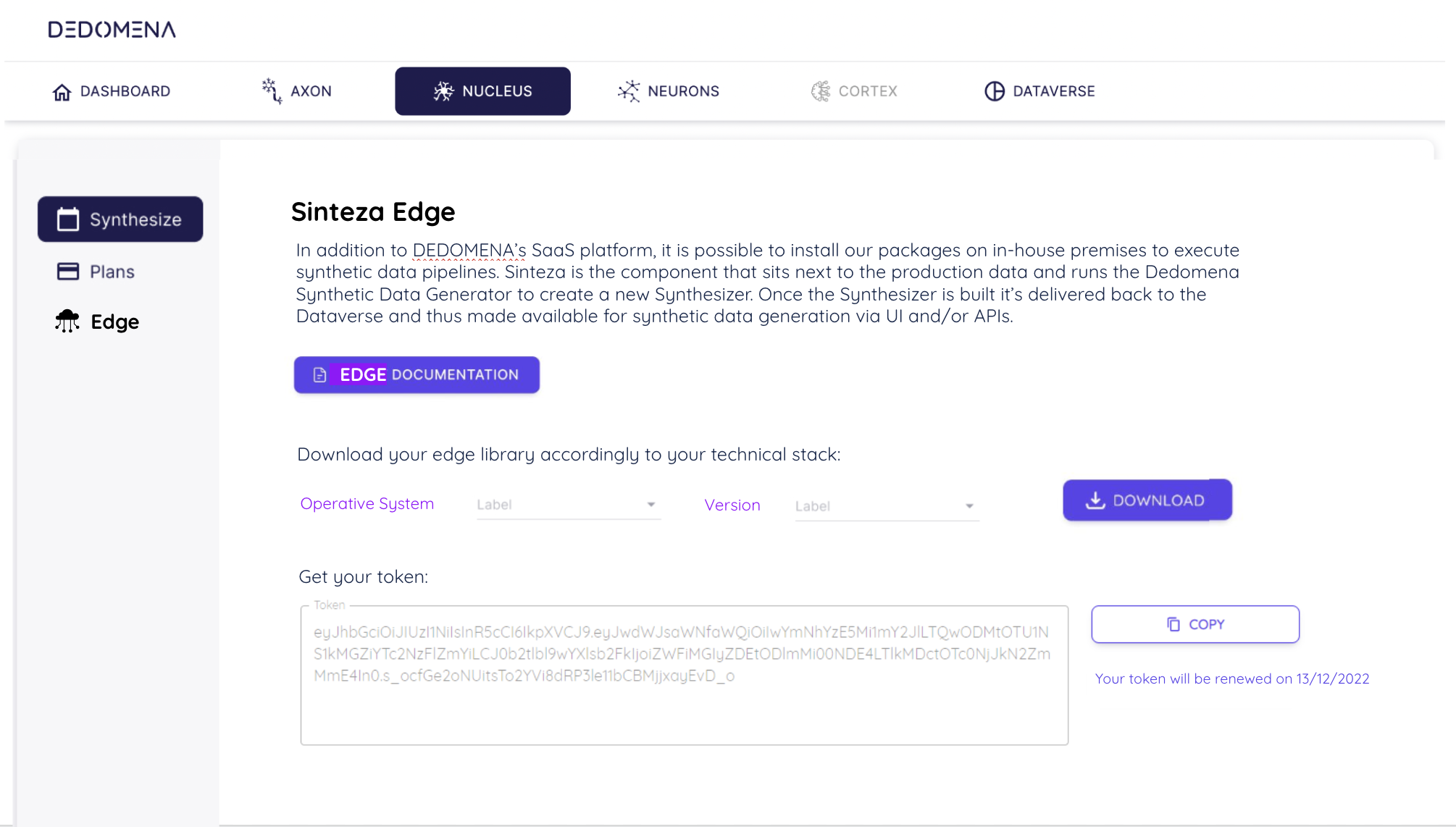Click the Neurons network icon
The image size is (1456, 827).
pos(629,91)
